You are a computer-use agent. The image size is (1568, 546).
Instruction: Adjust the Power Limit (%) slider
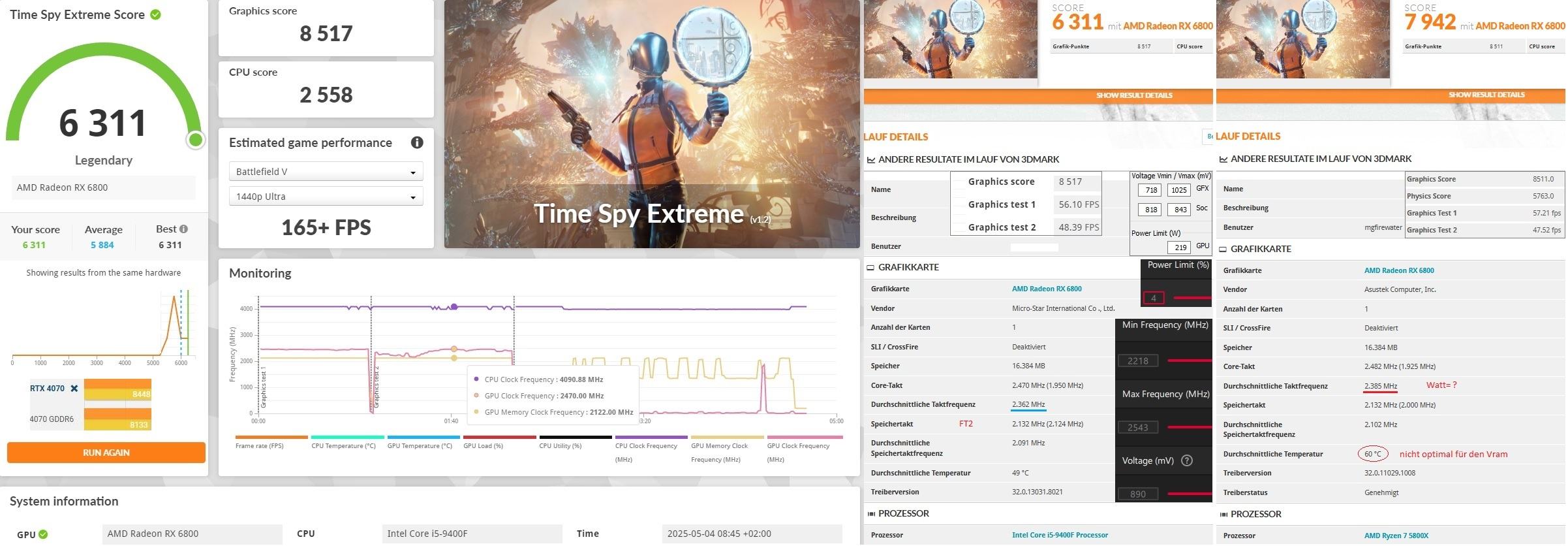[1191, 298]
